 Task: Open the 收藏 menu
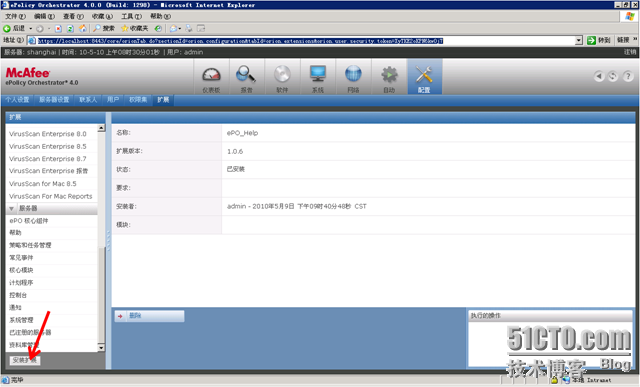102,16
